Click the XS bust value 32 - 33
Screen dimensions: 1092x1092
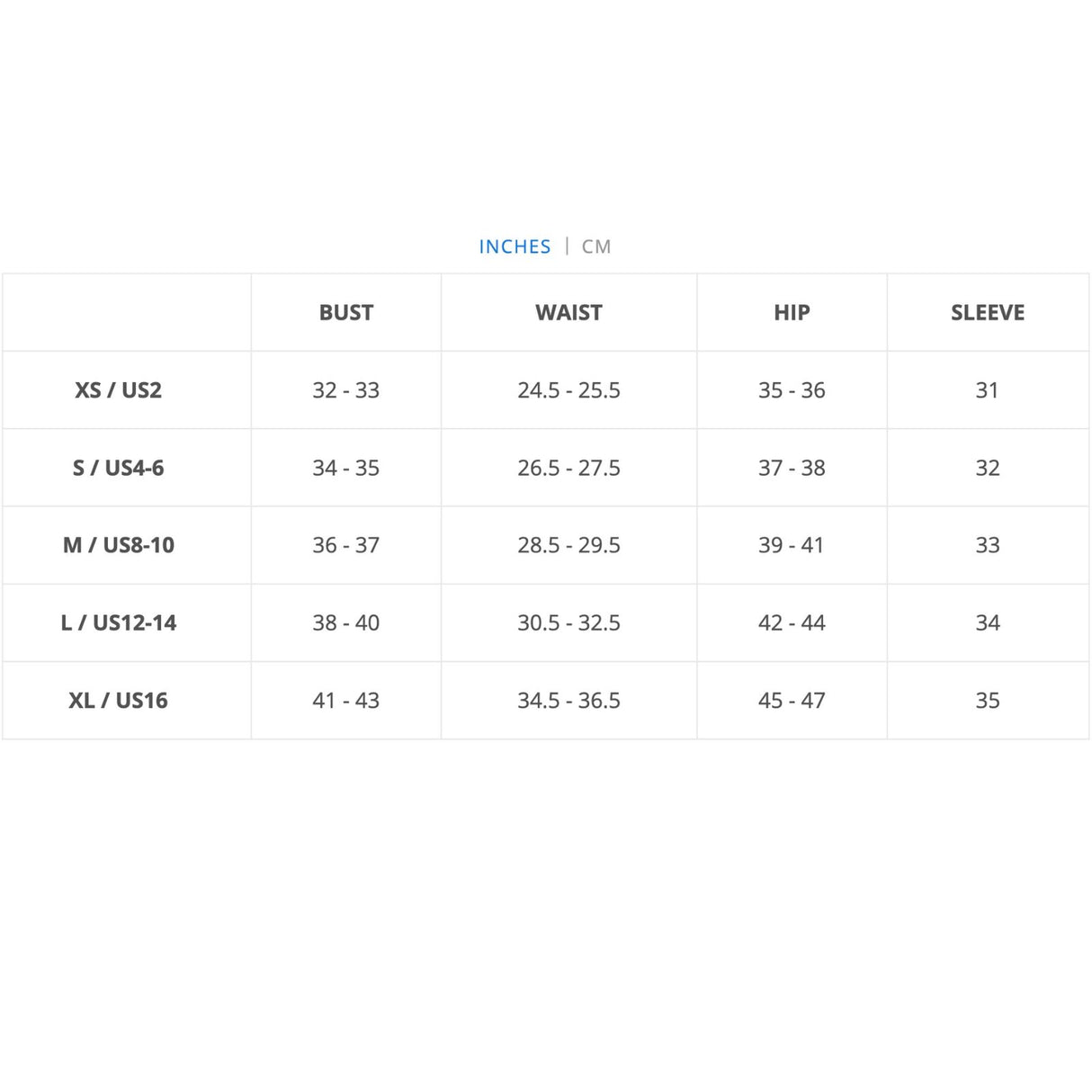point(346,390)
